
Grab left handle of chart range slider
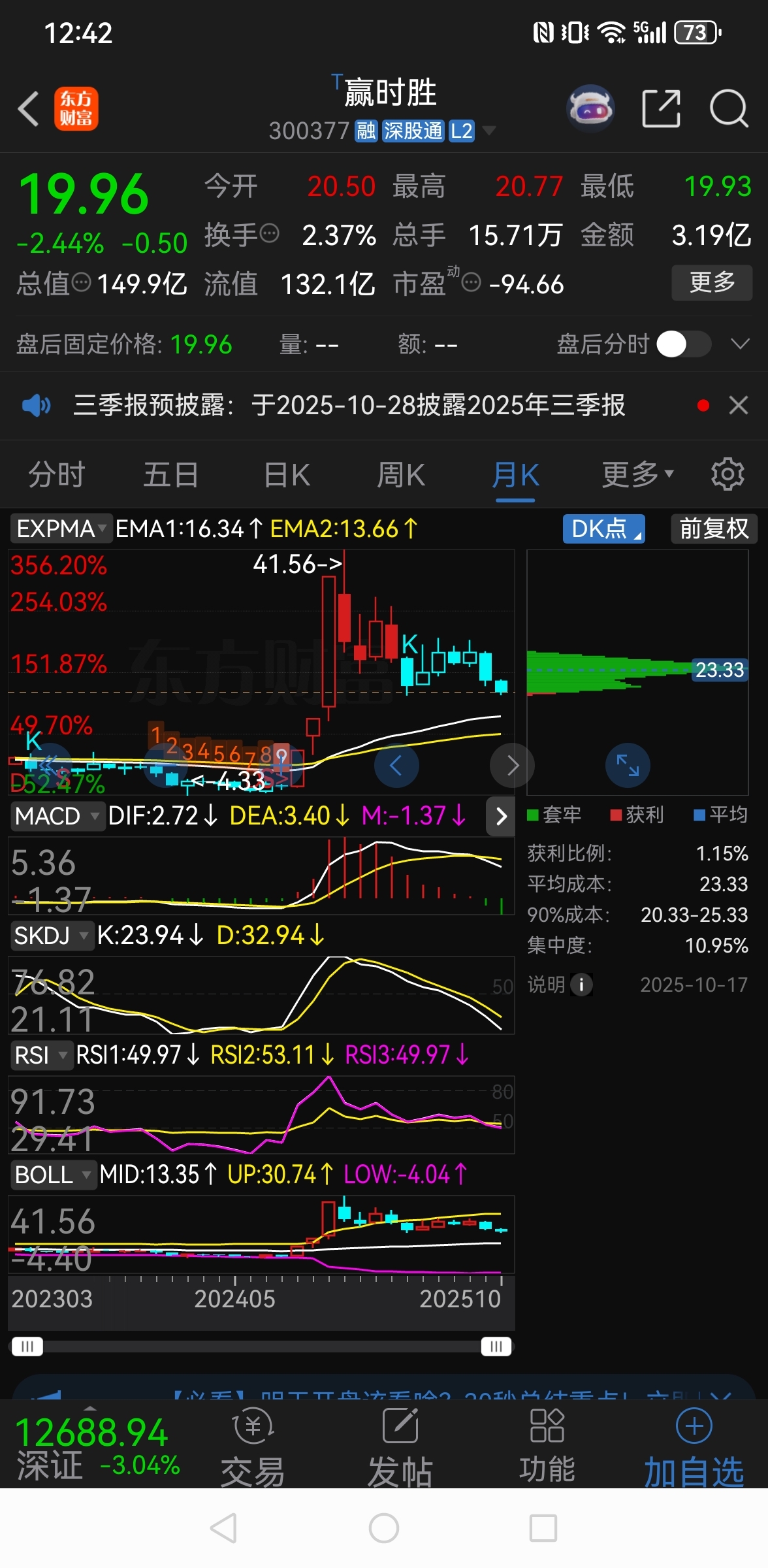27,1347
